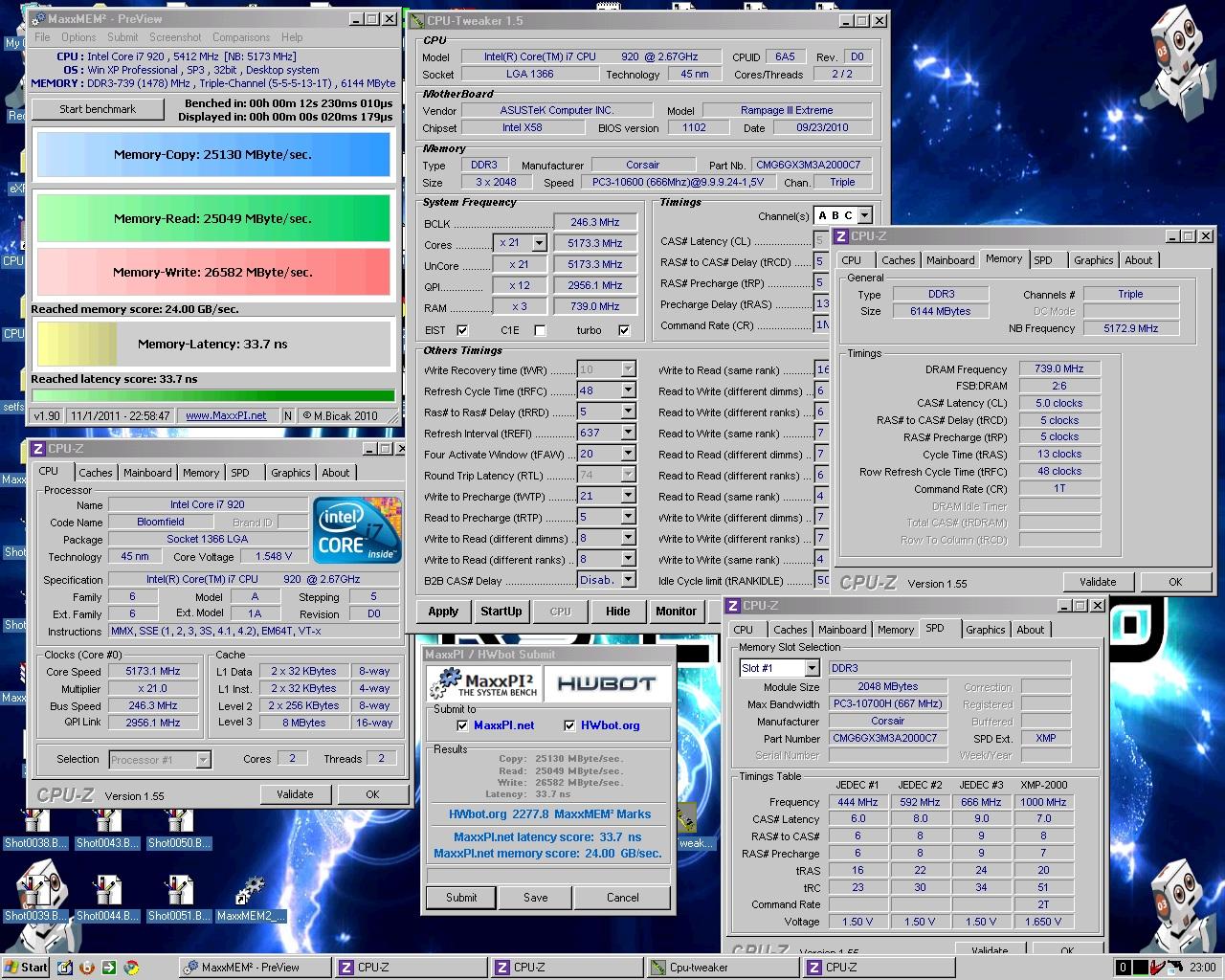Switch to Mainboard tab in CPU-Z CPU window
The height and width of the screenshot is (980, 1225).
[x=147, y=473]
